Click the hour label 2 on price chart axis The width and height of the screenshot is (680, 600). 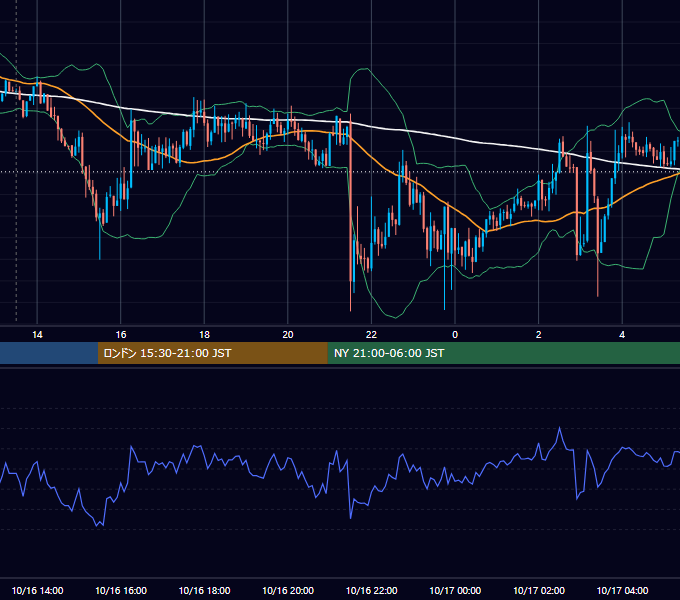(x=539, y=335)
